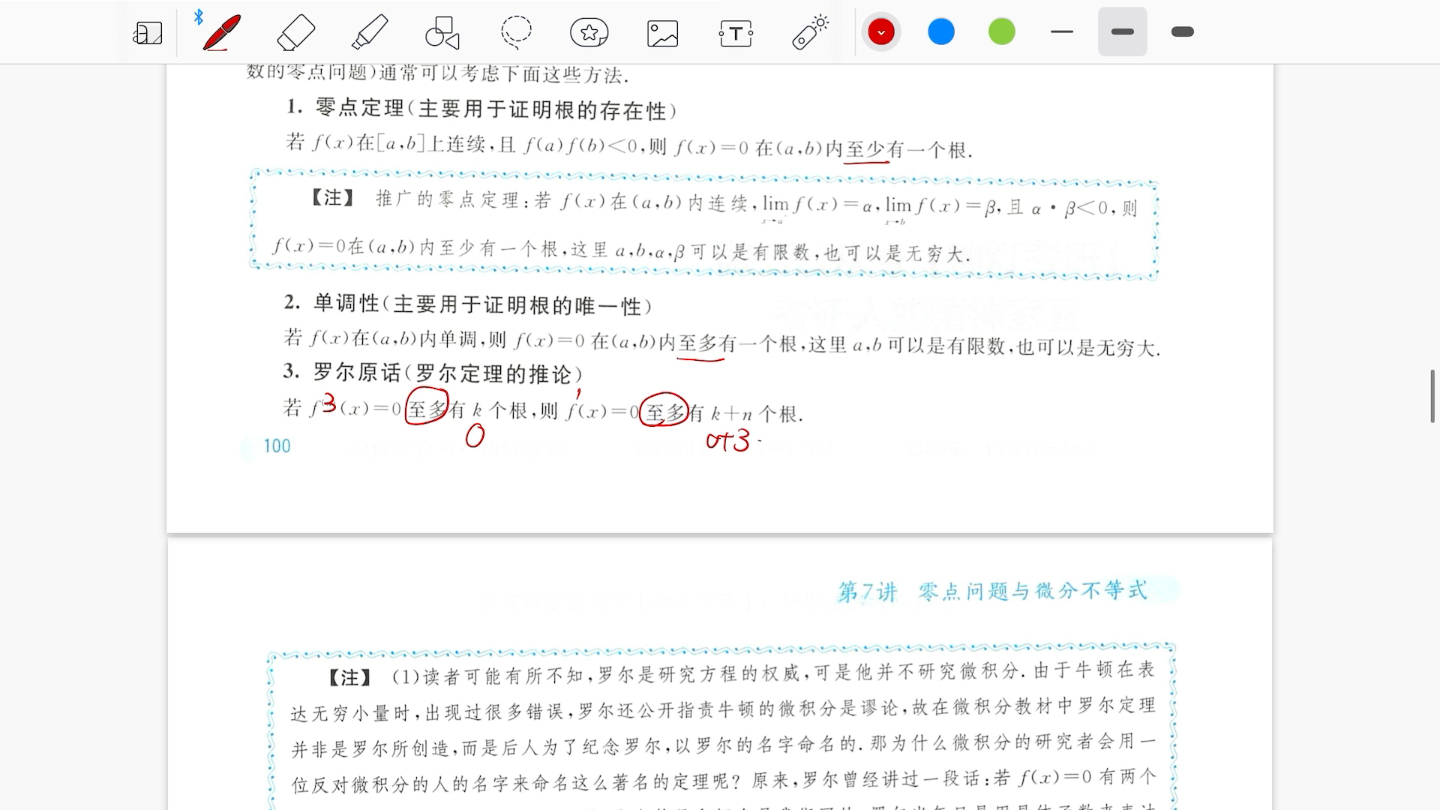Select the Laser pointer tool
Viewport: 1440px width, 810px height.
pos(810,32)
